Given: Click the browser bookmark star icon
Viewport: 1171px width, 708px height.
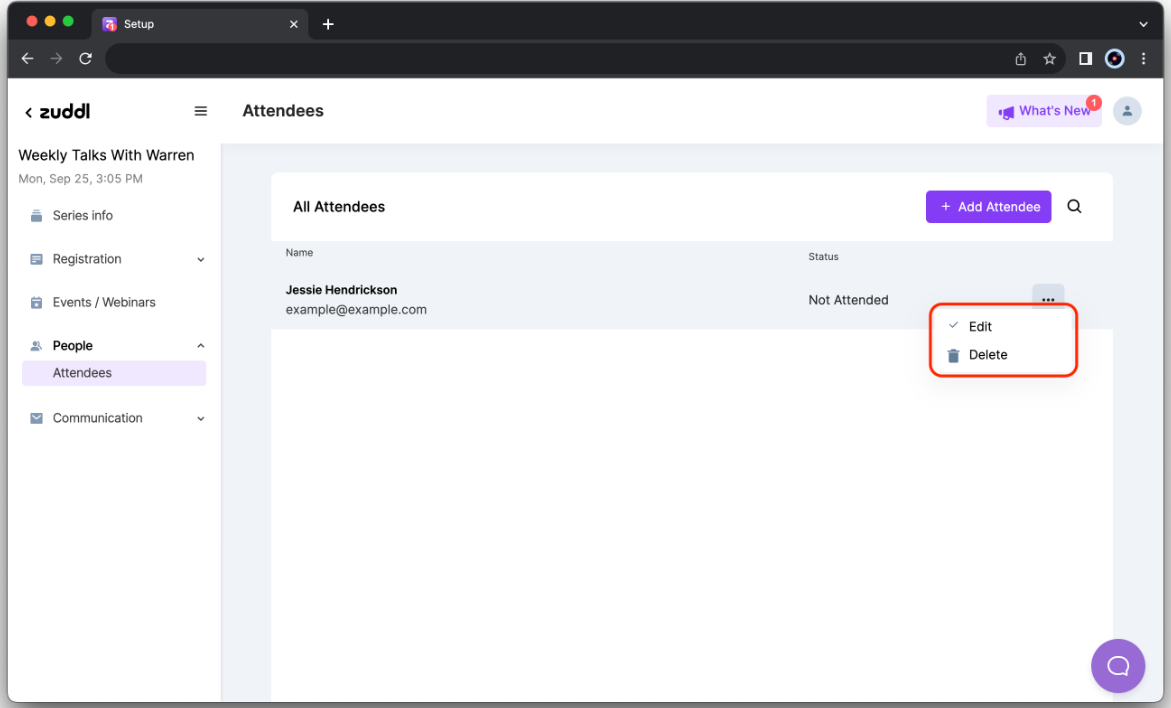Looking at the screenshot, I should coord(1049,59).
